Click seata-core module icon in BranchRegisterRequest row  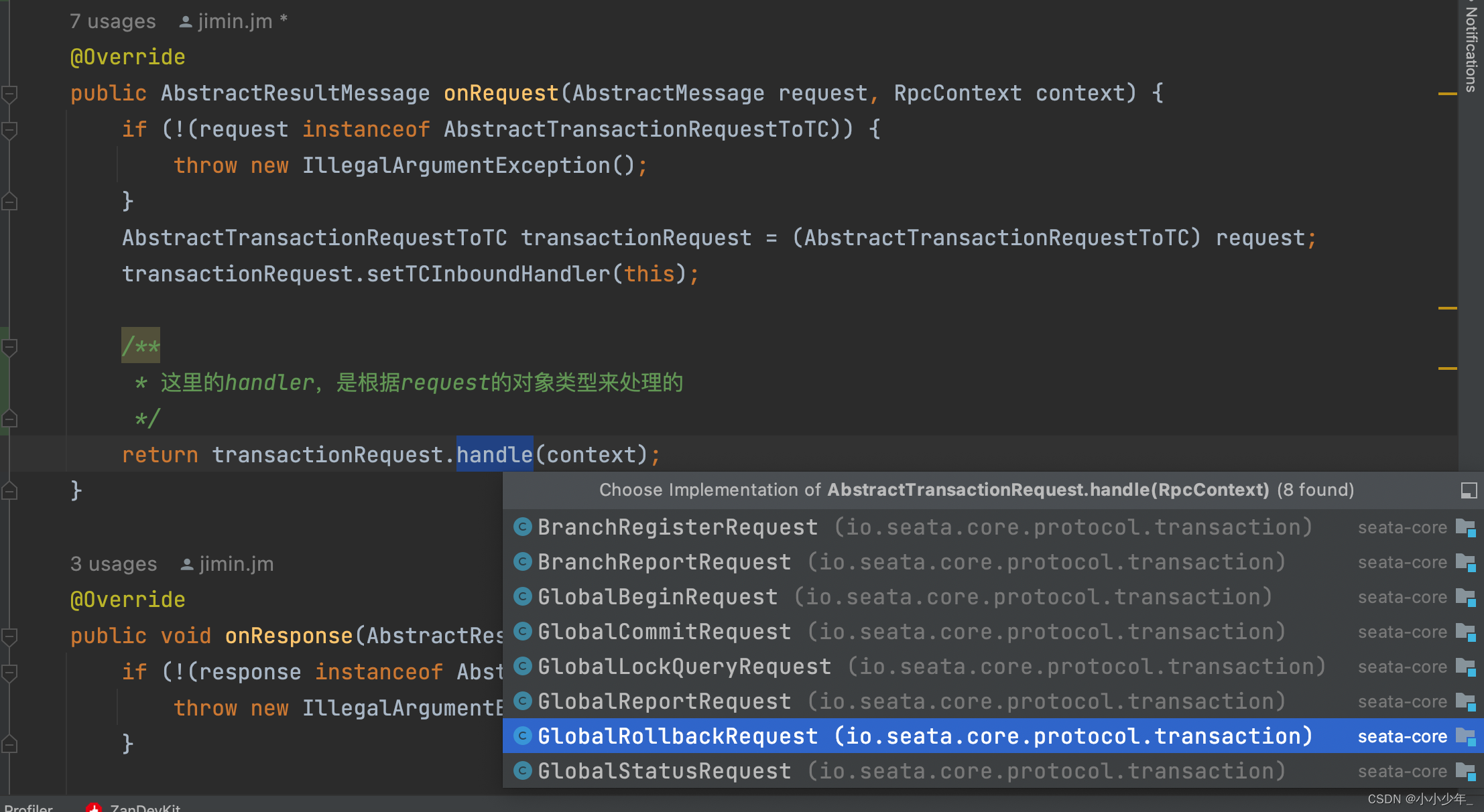[x=1466, y=528]
